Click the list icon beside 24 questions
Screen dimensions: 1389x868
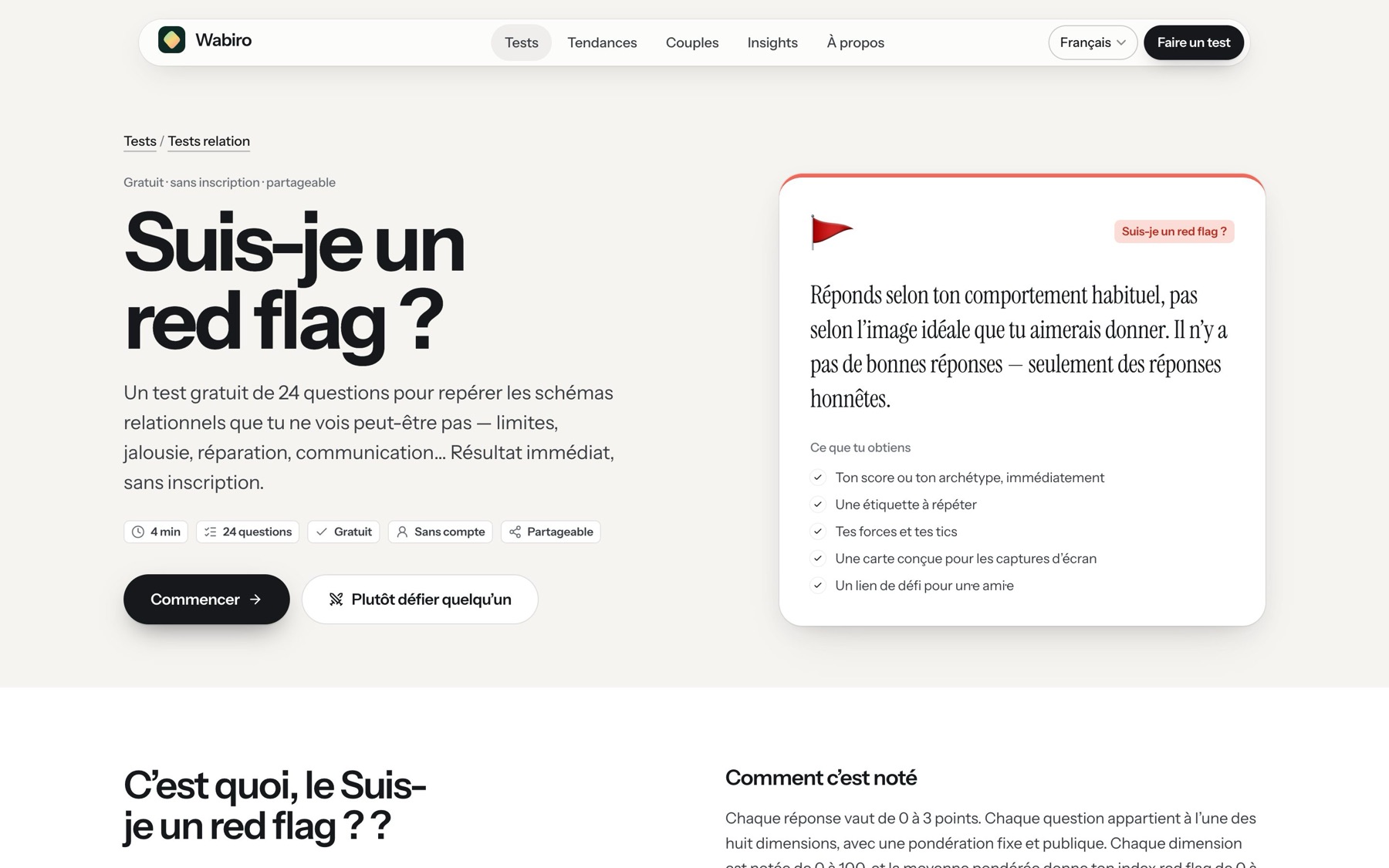(210, 532)
